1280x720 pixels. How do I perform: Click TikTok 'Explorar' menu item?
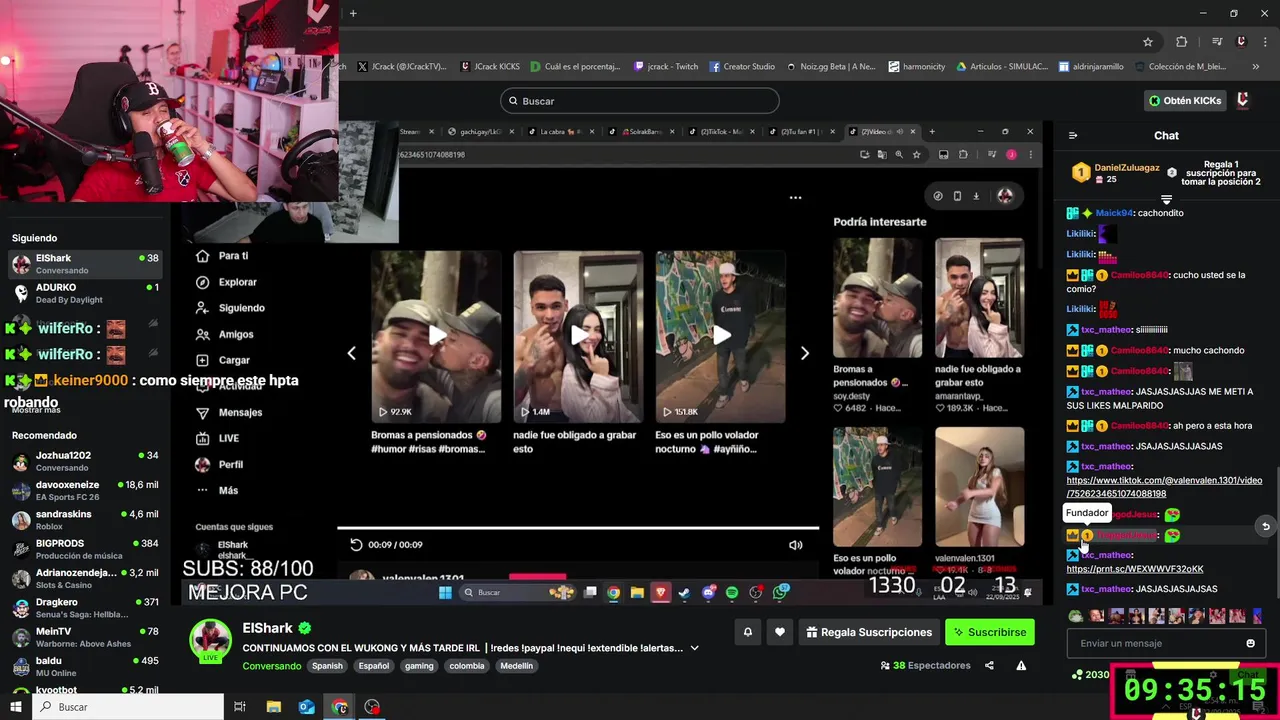[226, 282]
